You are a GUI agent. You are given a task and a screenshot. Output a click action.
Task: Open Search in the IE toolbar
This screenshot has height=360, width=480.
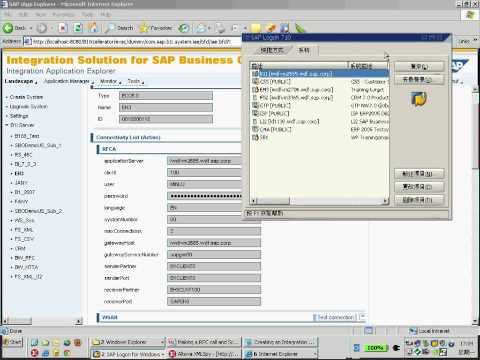[x=119, y=28]
